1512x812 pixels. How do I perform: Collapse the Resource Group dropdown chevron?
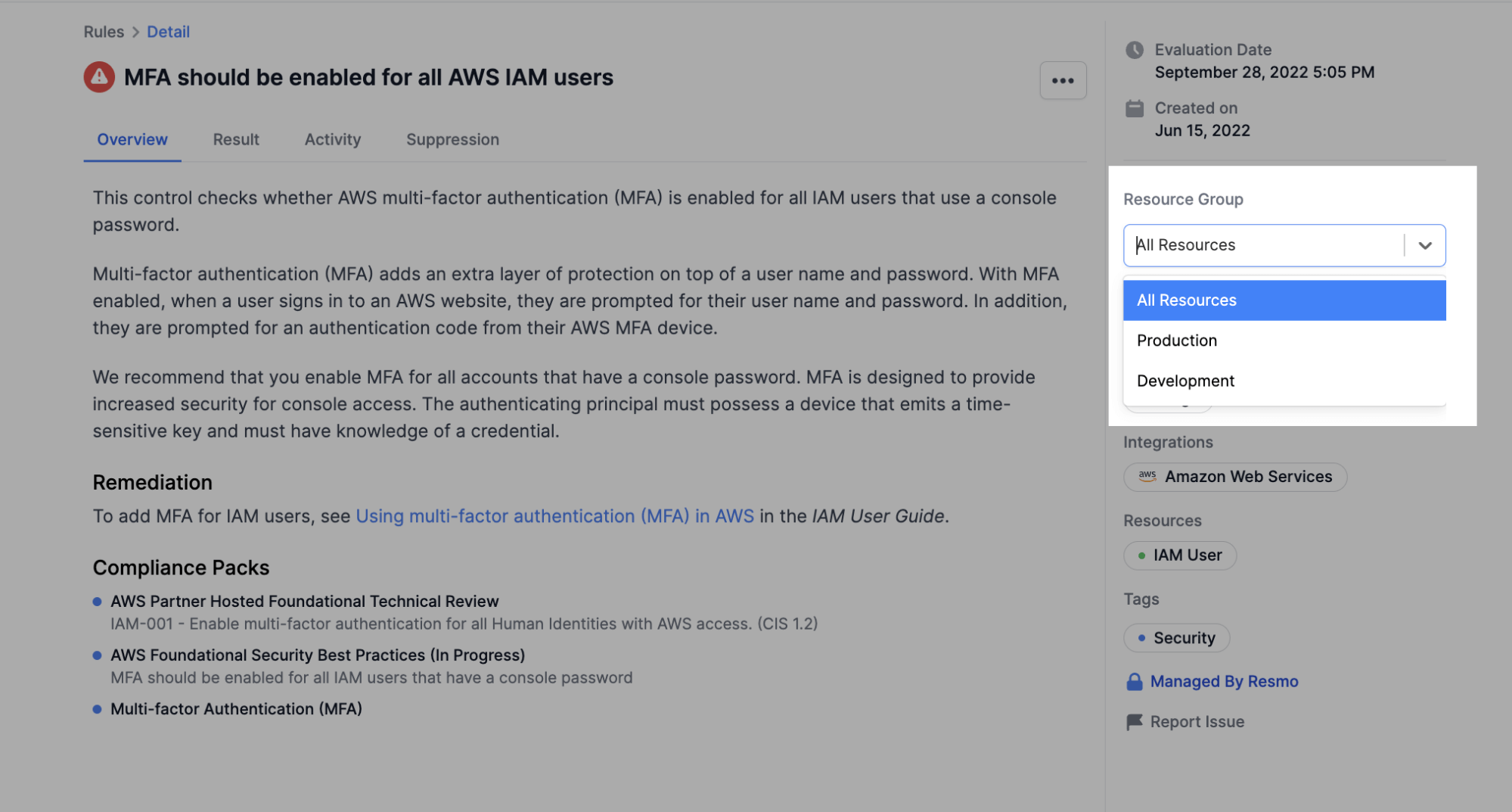click(1425, 245)
